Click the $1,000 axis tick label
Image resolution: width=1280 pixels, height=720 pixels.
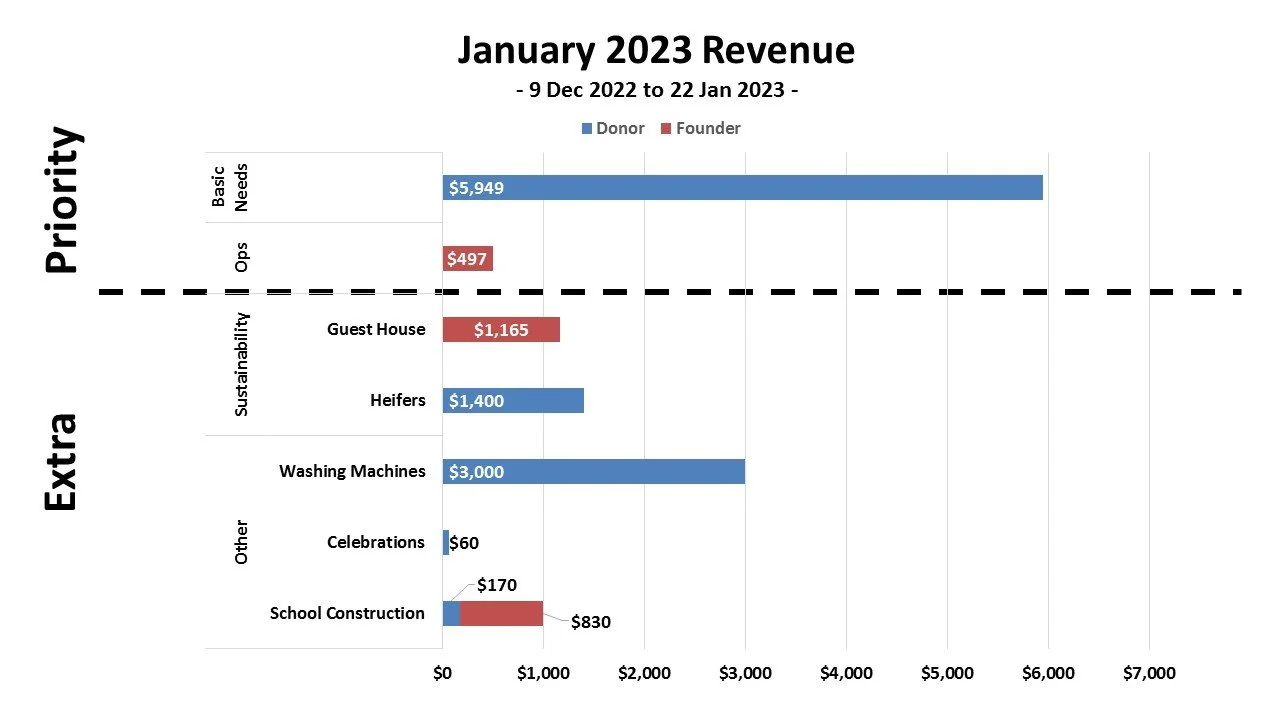point(543,673)
